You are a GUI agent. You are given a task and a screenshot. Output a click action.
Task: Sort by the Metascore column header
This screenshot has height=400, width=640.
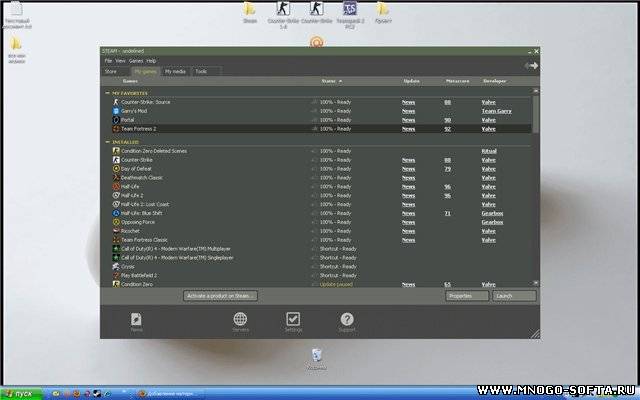(x=457, y=81)
